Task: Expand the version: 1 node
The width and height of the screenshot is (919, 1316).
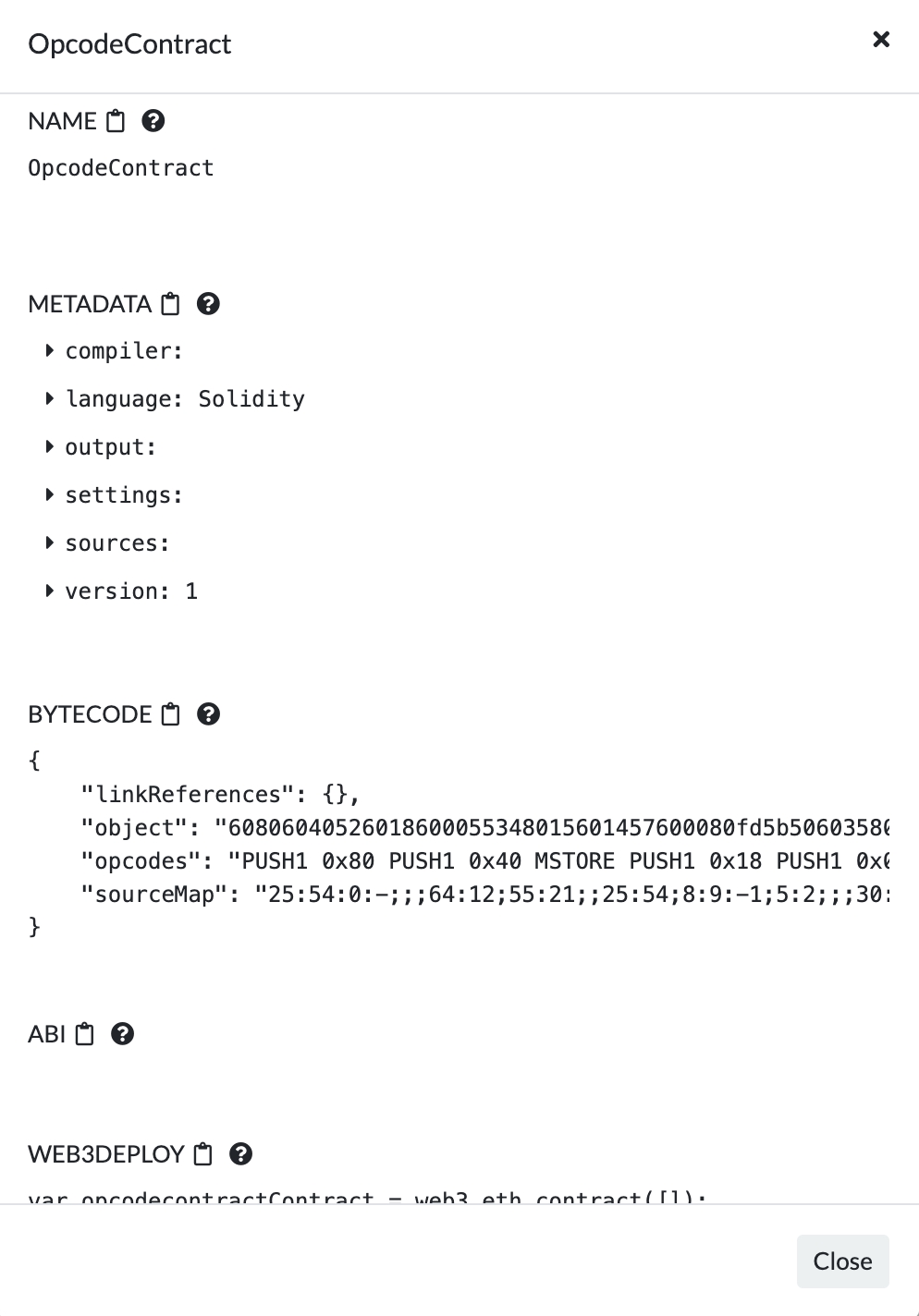Action: click(50, 591)
